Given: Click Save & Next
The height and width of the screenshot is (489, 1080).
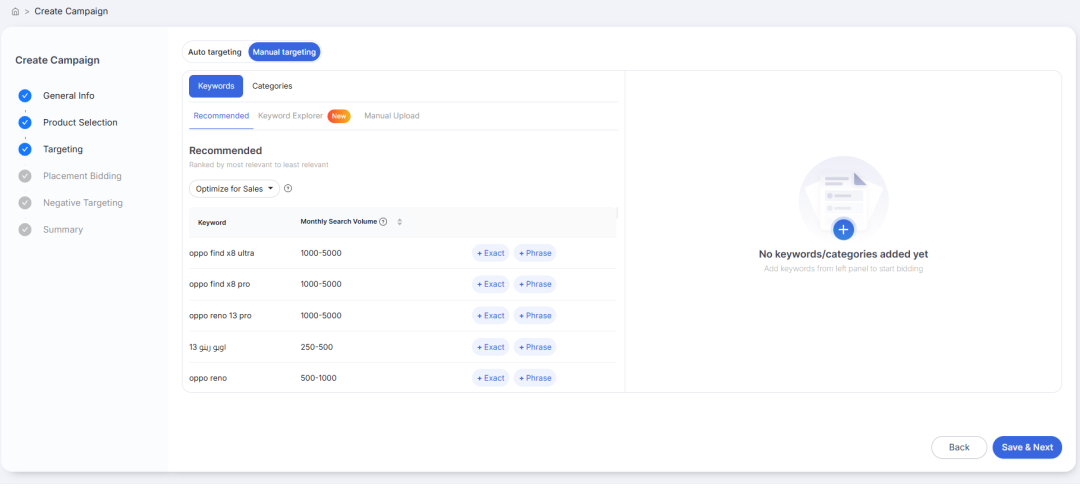Looking at the screenshot, I should point(1027,447).
